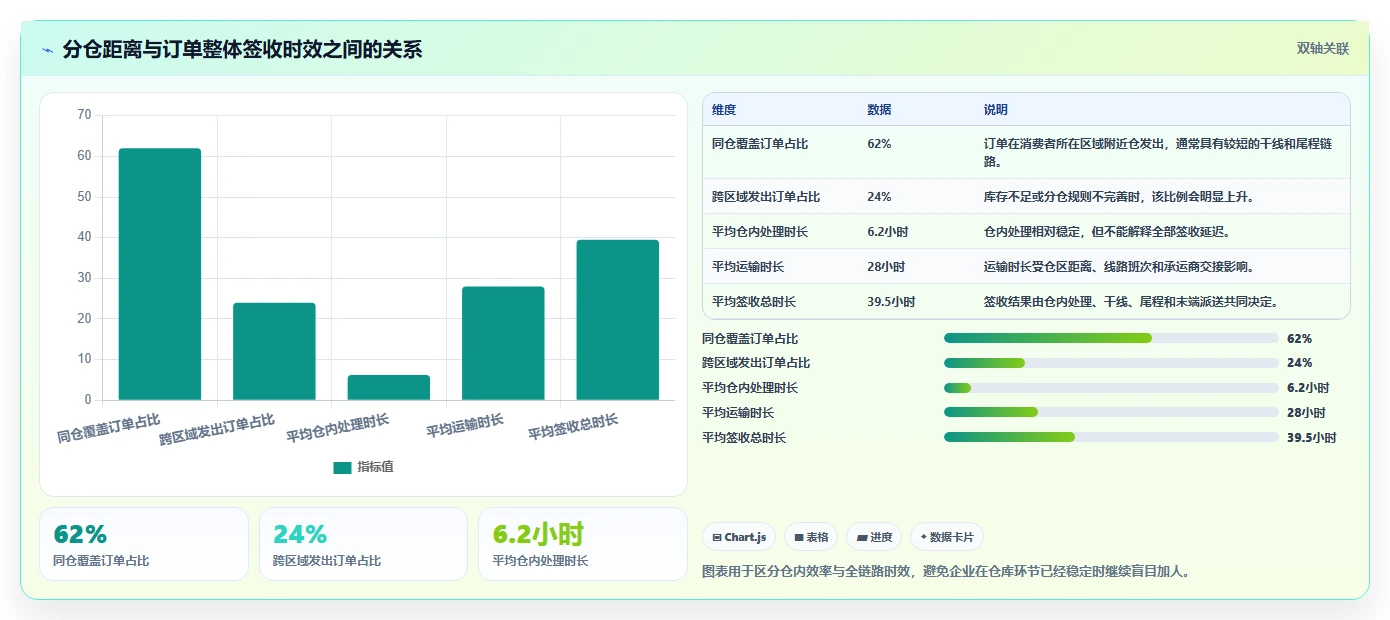Viewport: 1390px width, 620px height.
Task: Toggle the 指标值 legend label in the chart
Action: (376, 467)
